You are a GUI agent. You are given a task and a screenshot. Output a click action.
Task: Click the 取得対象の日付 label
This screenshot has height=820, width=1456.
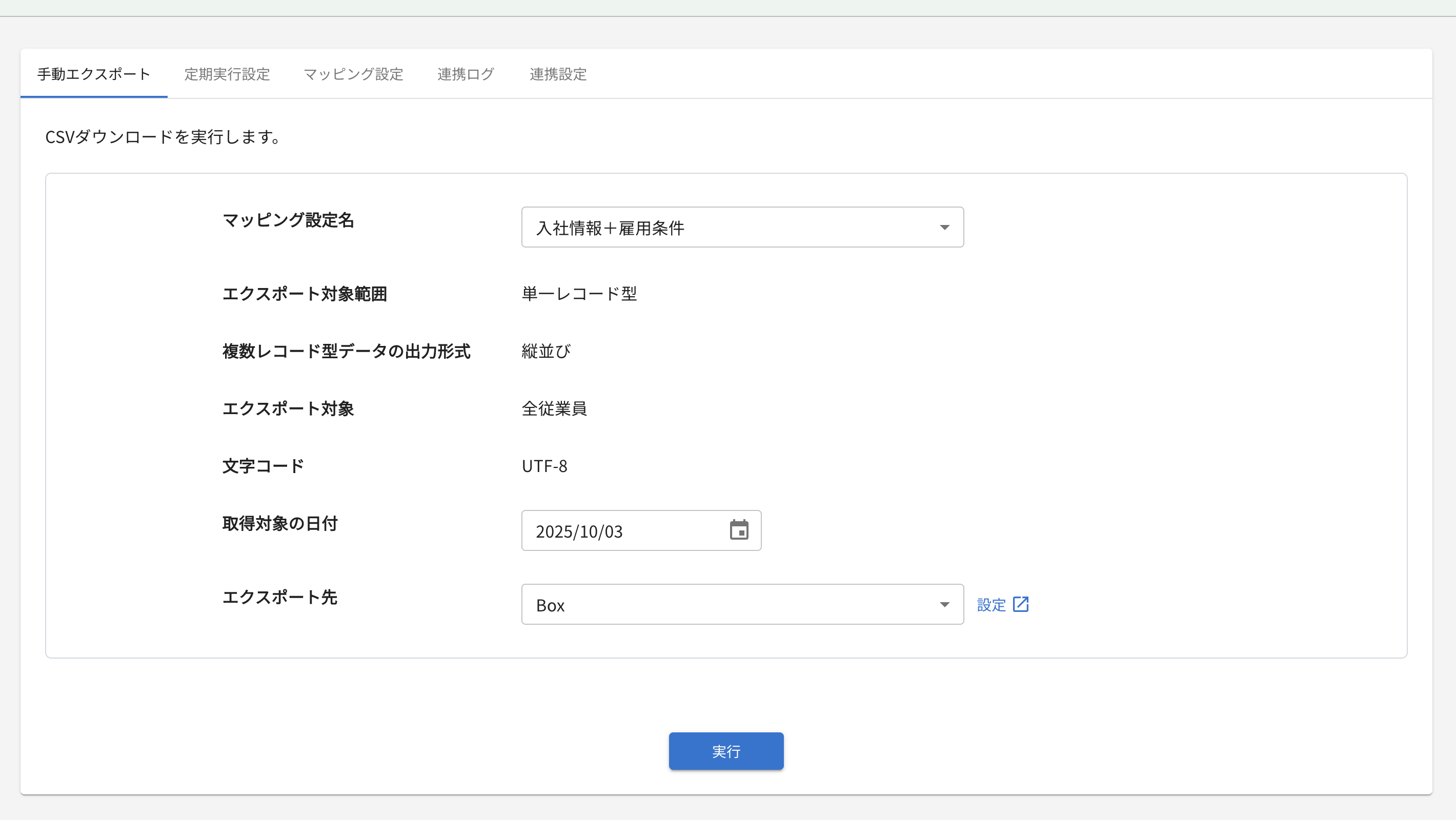click(x=280, y=523)
